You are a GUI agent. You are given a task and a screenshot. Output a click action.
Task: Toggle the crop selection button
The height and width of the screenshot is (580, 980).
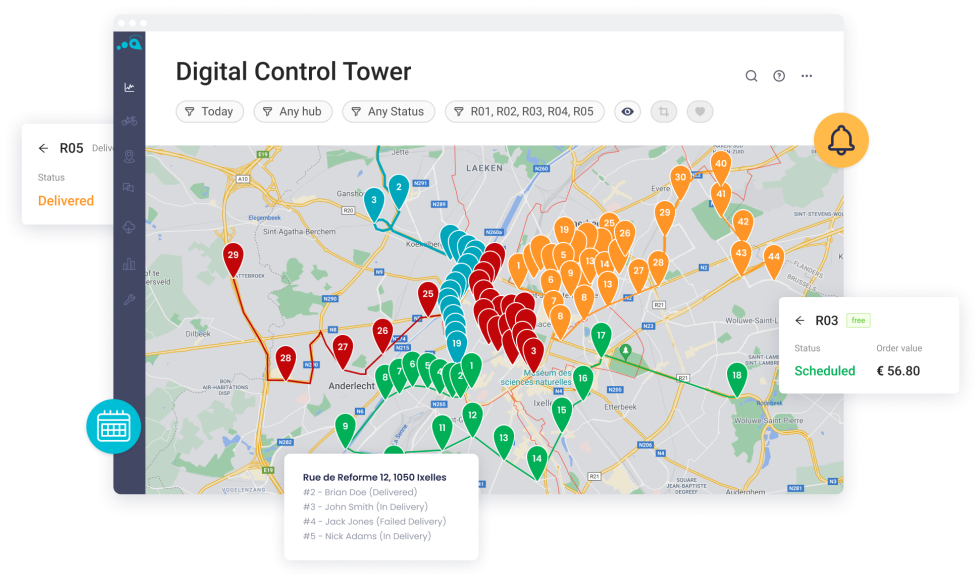(x=664, y=112)
